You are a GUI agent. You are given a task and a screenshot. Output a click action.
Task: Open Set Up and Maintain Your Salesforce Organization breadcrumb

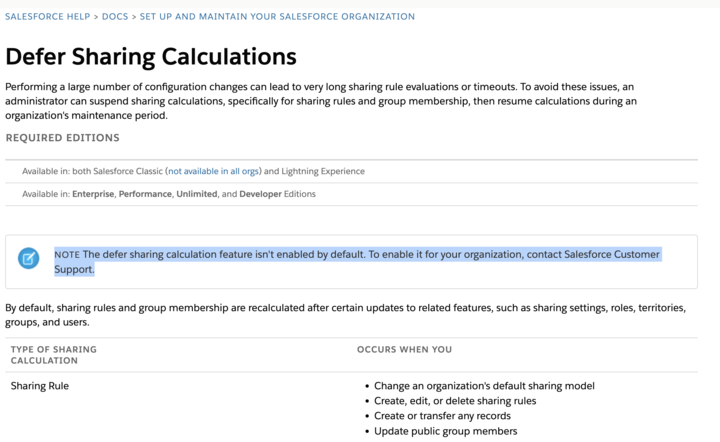point(277,17)
